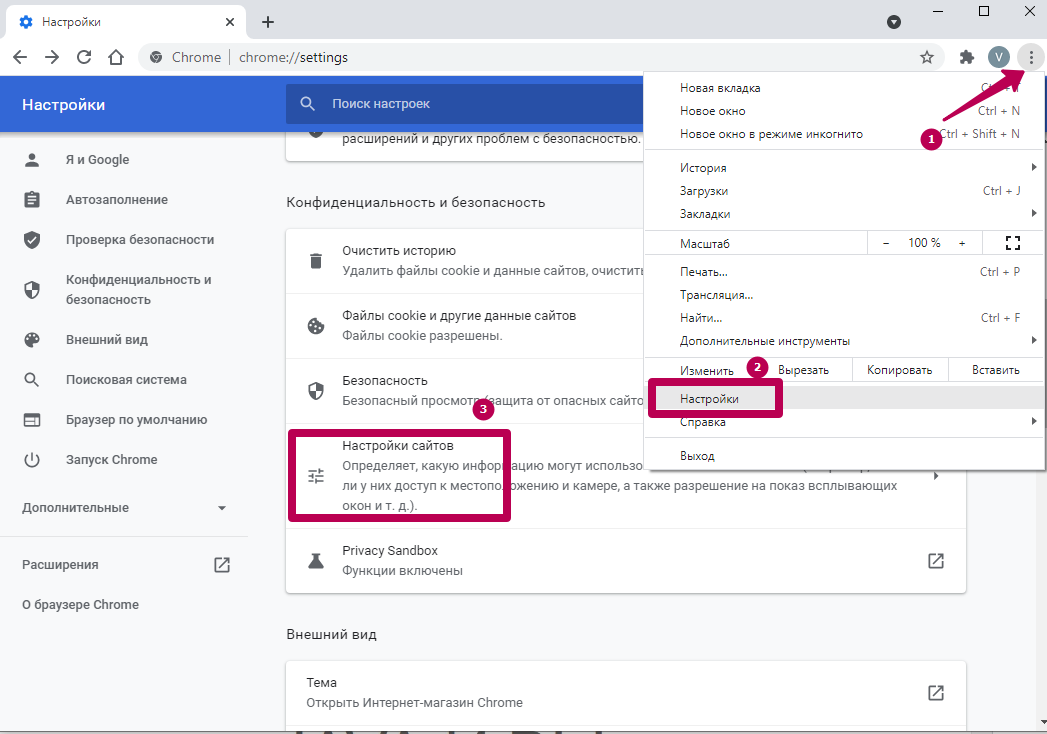
Task: Click the extensions puzzle piece icon
Action: pyautogui.click(x=966, y=57)
